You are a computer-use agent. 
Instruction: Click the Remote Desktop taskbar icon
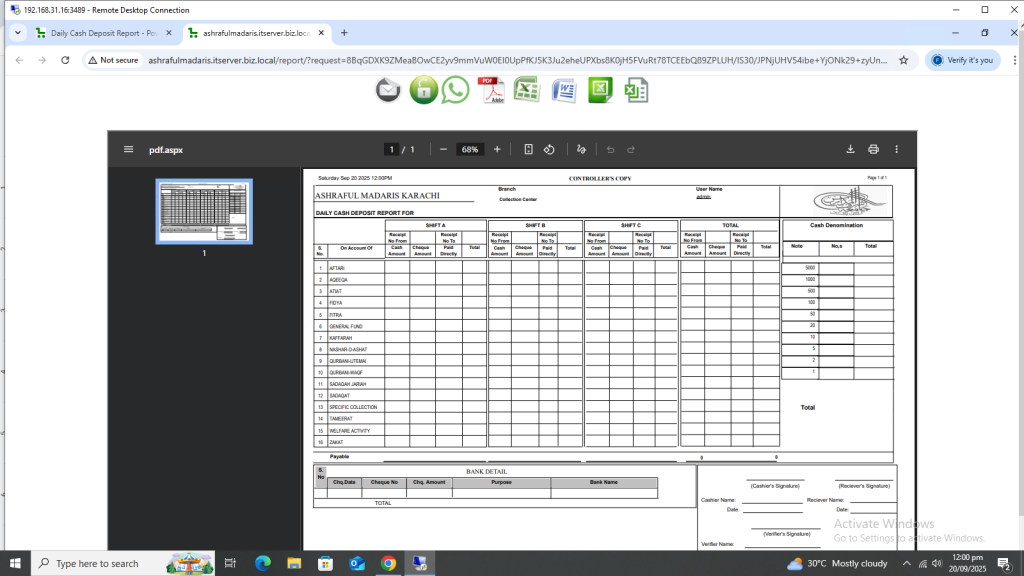[419, 563]
